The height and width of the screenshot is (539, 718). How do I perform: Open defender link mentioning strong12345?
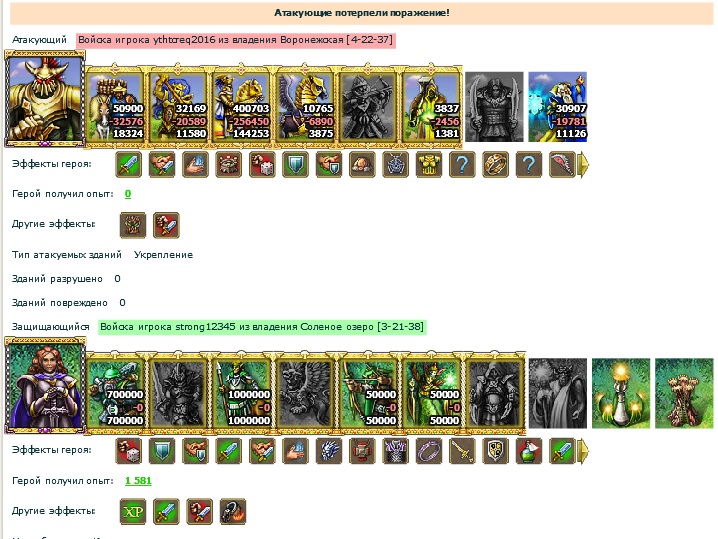[x=262, y=327]
